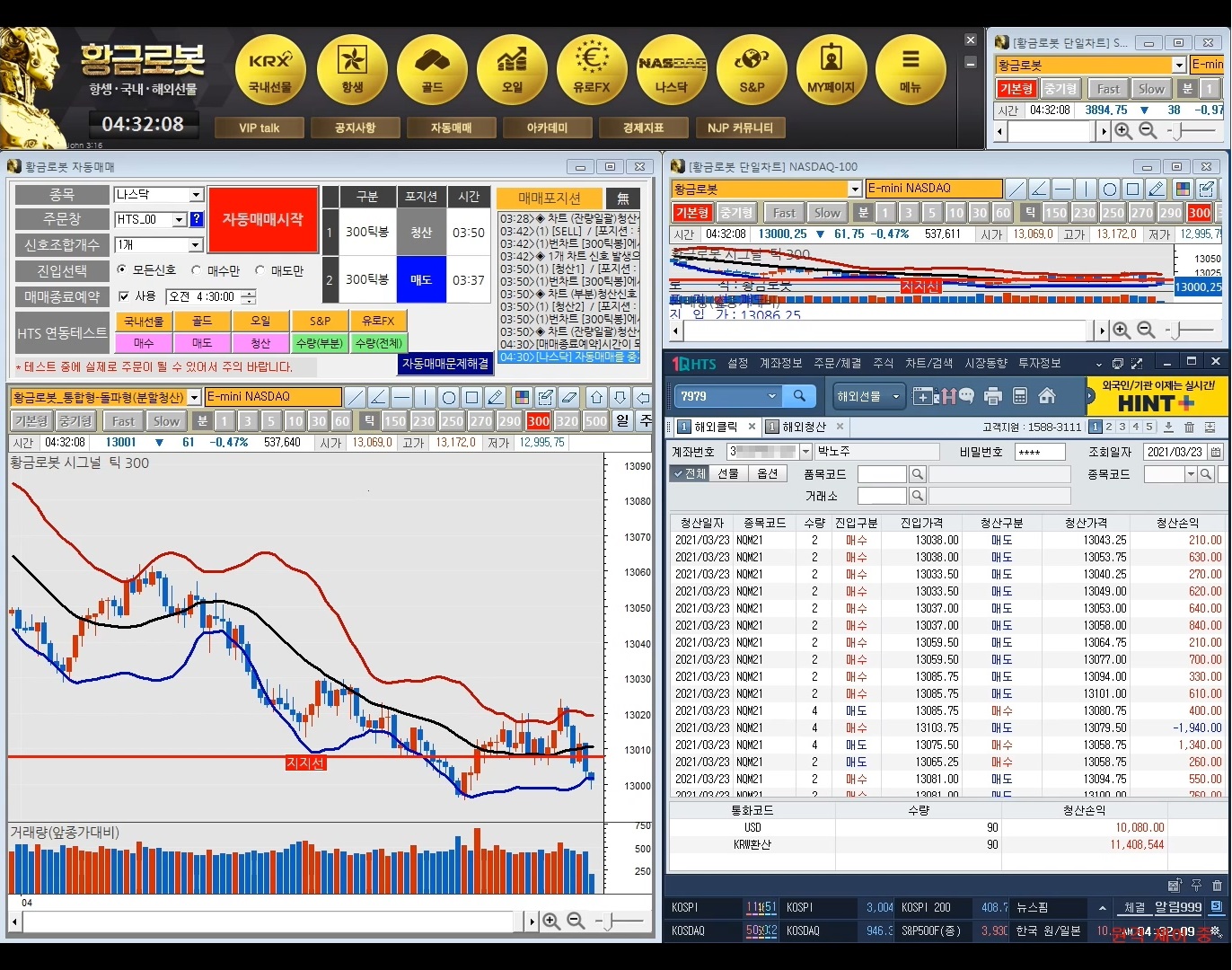Viewport: 1232px width, 970px height.
Task: Select vertical line tool in main chart toolbar
Action: (x=426, y=397)
